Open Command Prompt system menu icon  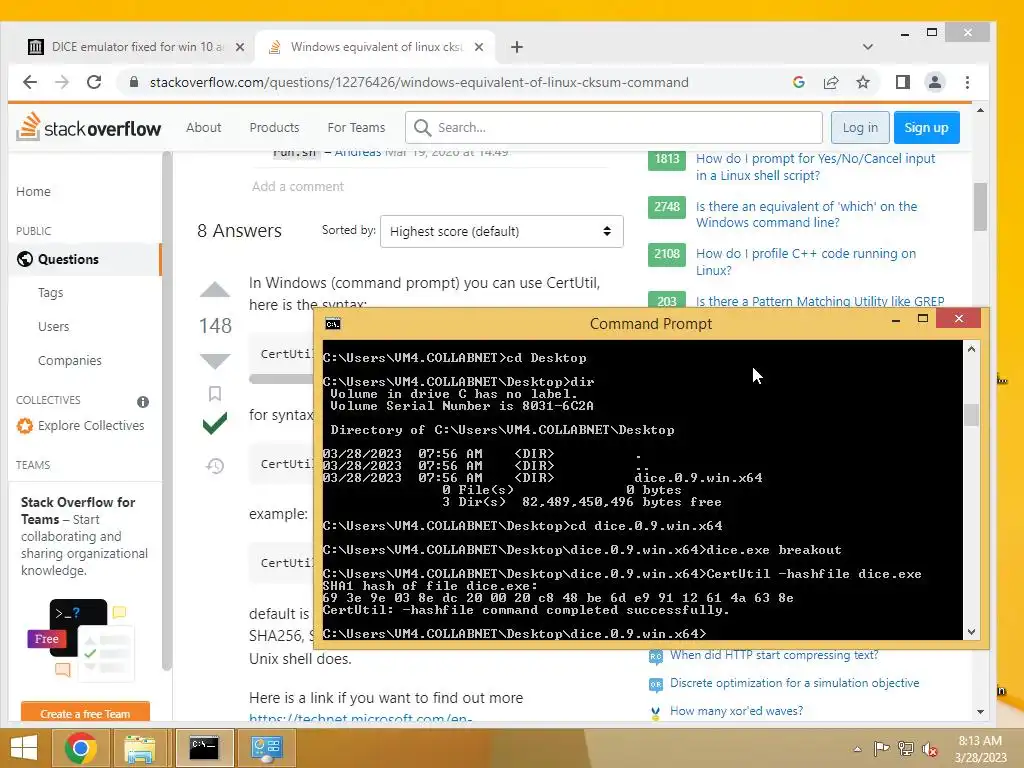click(x=332, y=324)
